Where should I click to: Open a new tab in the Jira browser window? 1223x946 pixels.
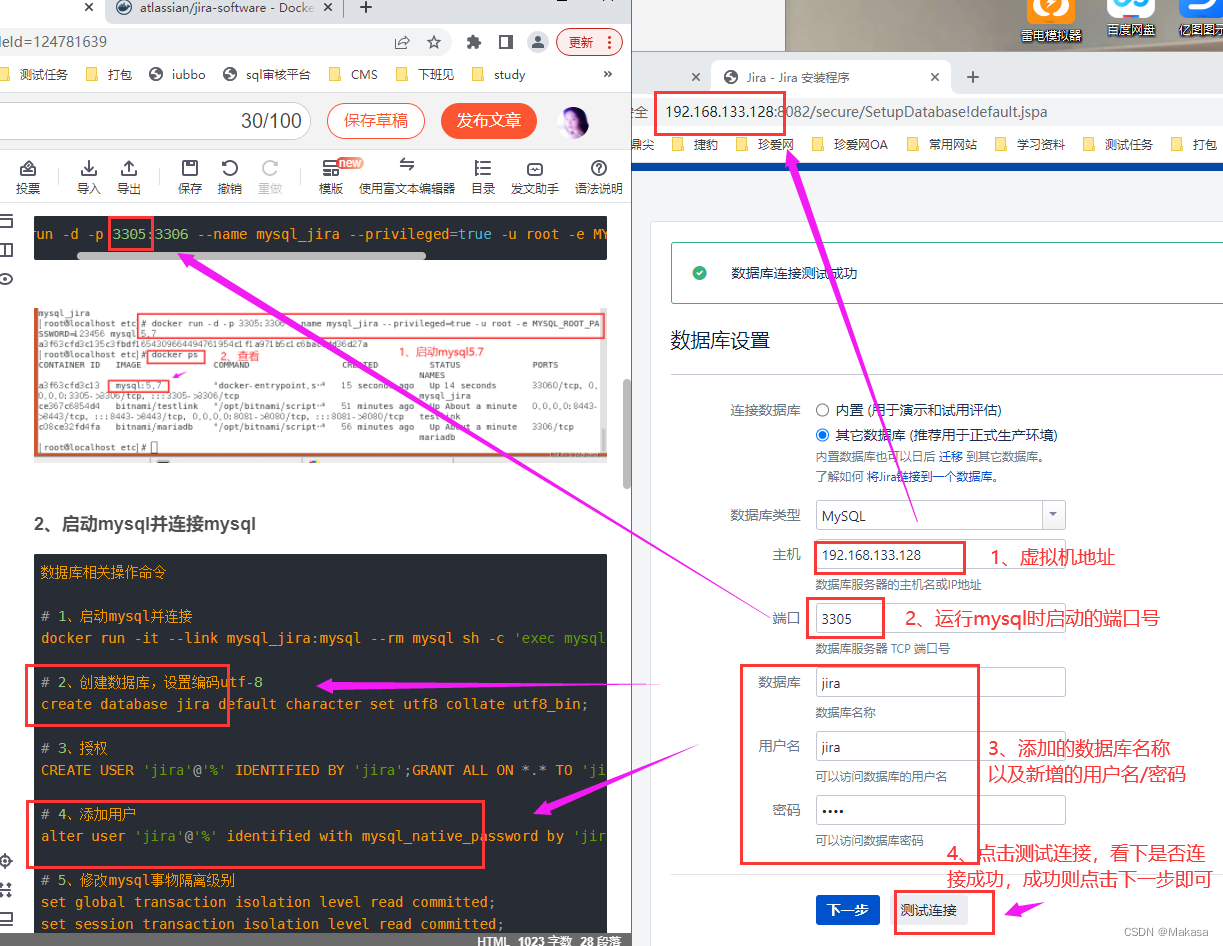(973, 77)
